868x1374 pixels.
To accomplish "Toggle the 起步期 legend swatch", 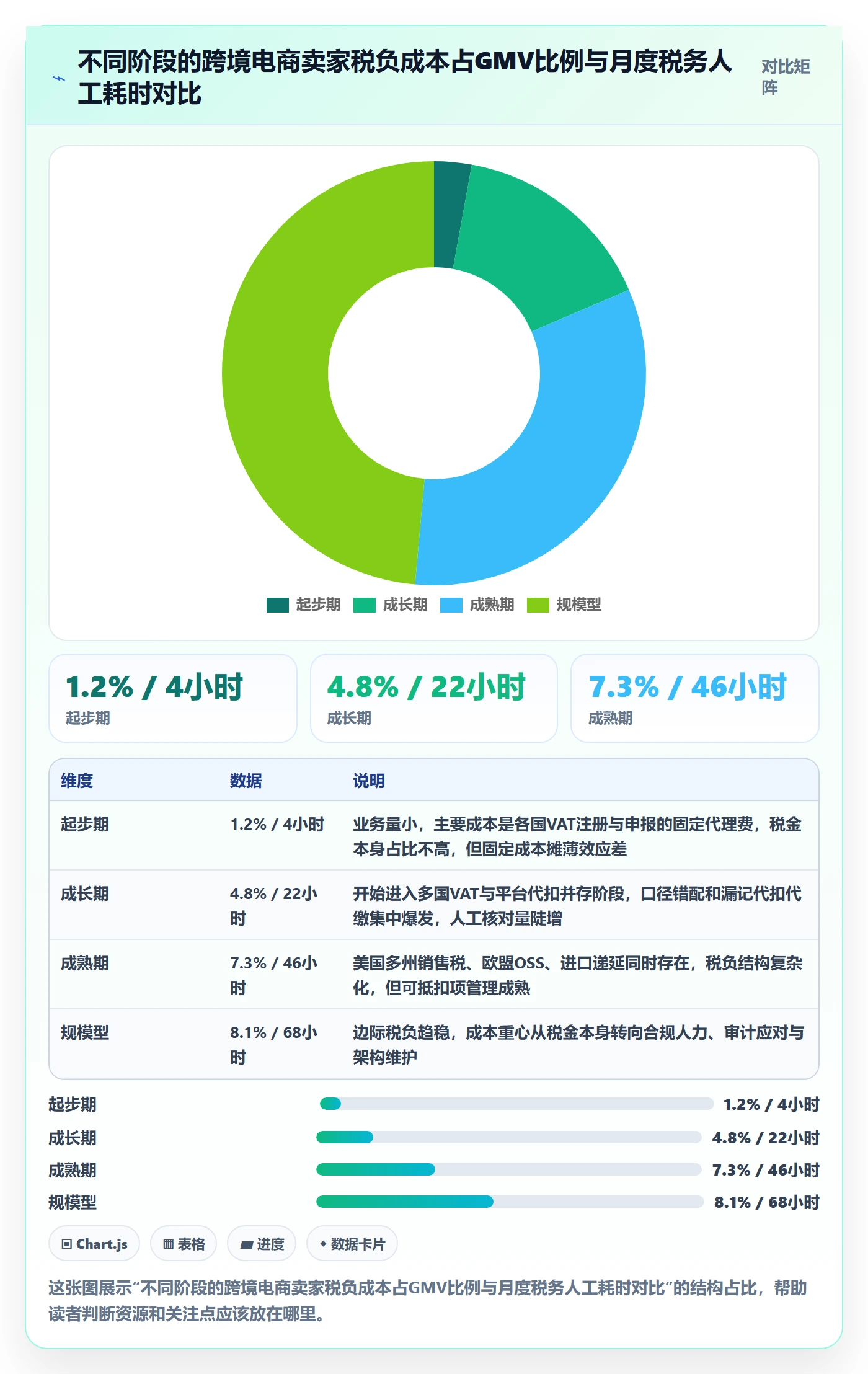I will tap(278, 605).
